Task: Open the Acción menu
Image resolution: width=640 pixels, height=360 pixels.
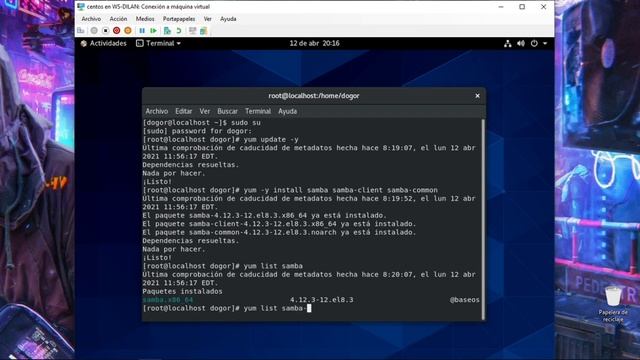Action: coord(118,19)
